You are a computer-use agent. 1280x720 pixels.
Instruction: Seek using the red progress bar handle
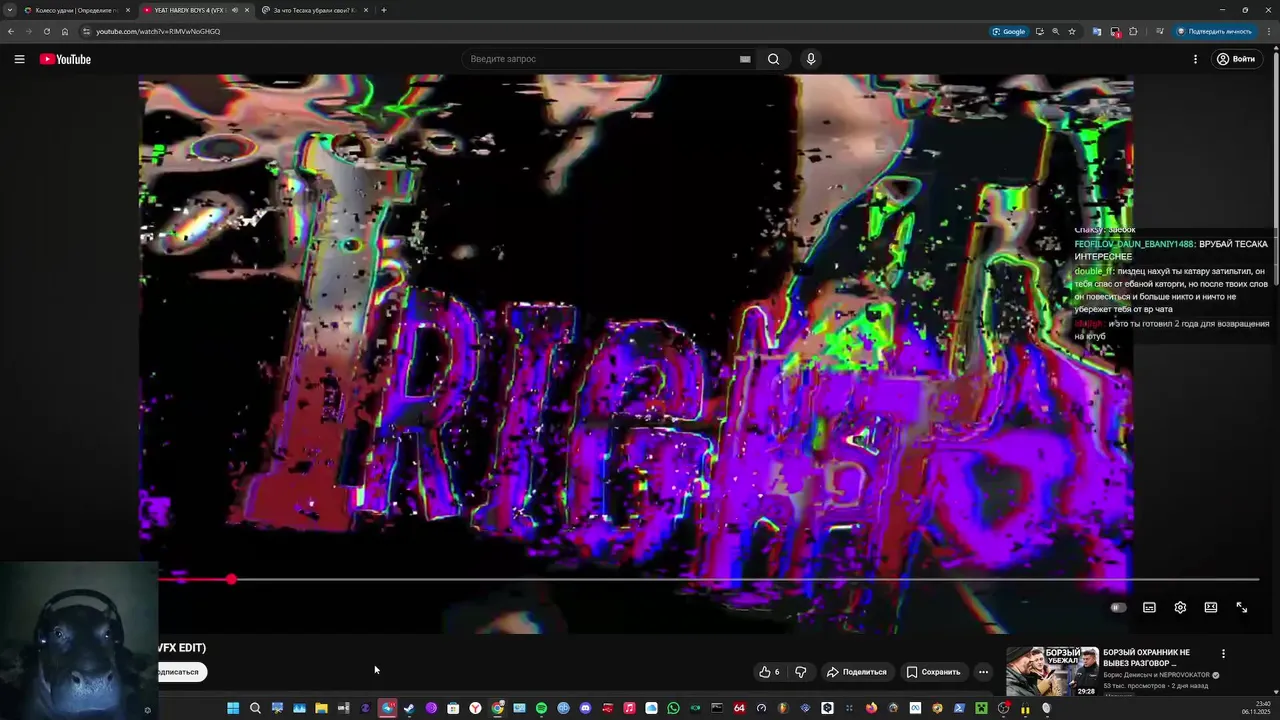231,579
